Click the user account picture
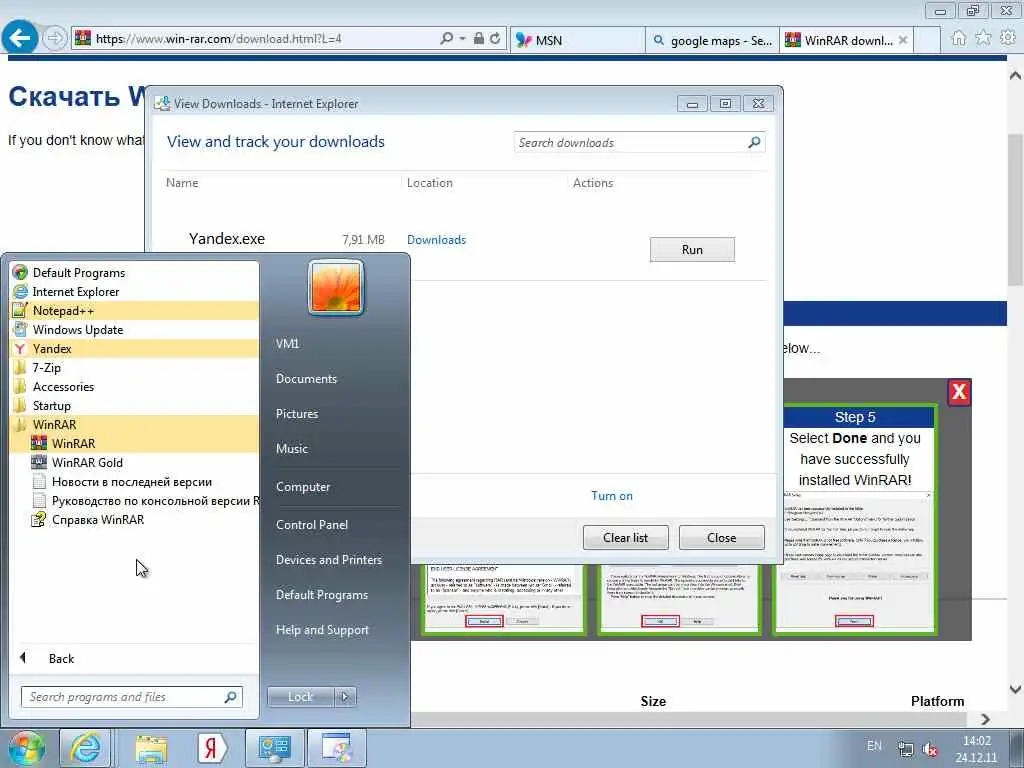The width and height of the screenshot is (1024, 768). 336,287
